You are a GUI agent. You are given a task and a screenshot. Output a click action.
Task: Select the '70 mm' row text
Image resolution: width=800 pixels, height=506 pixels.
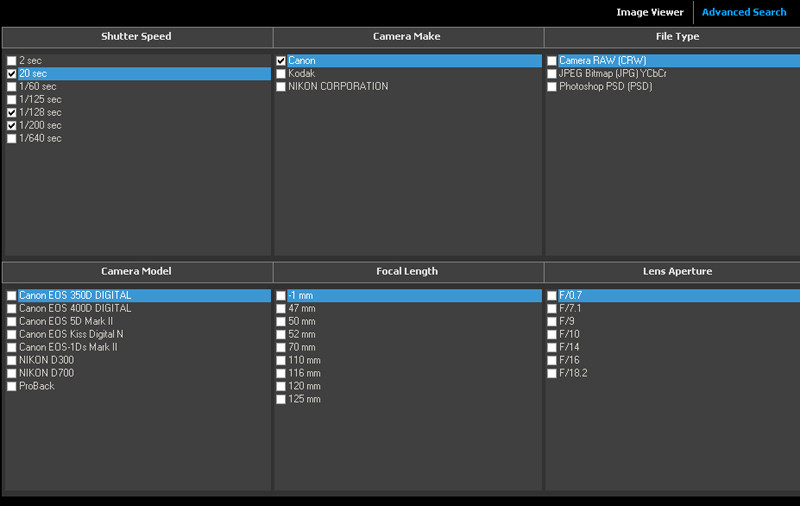pyautogui.click(x=302, y=347)
